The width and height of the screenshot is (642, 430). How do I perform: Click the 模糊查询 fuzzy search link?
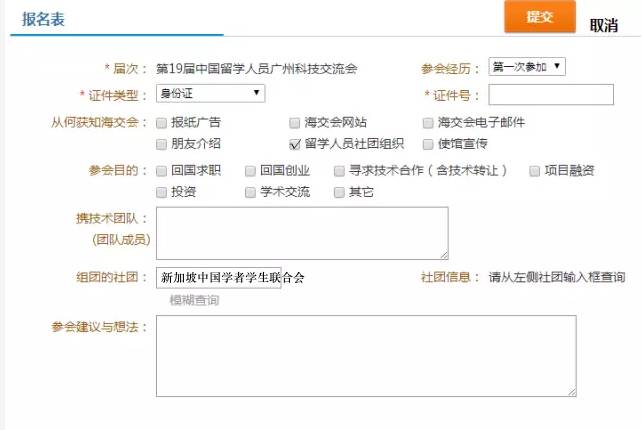[x=194, y=300]
